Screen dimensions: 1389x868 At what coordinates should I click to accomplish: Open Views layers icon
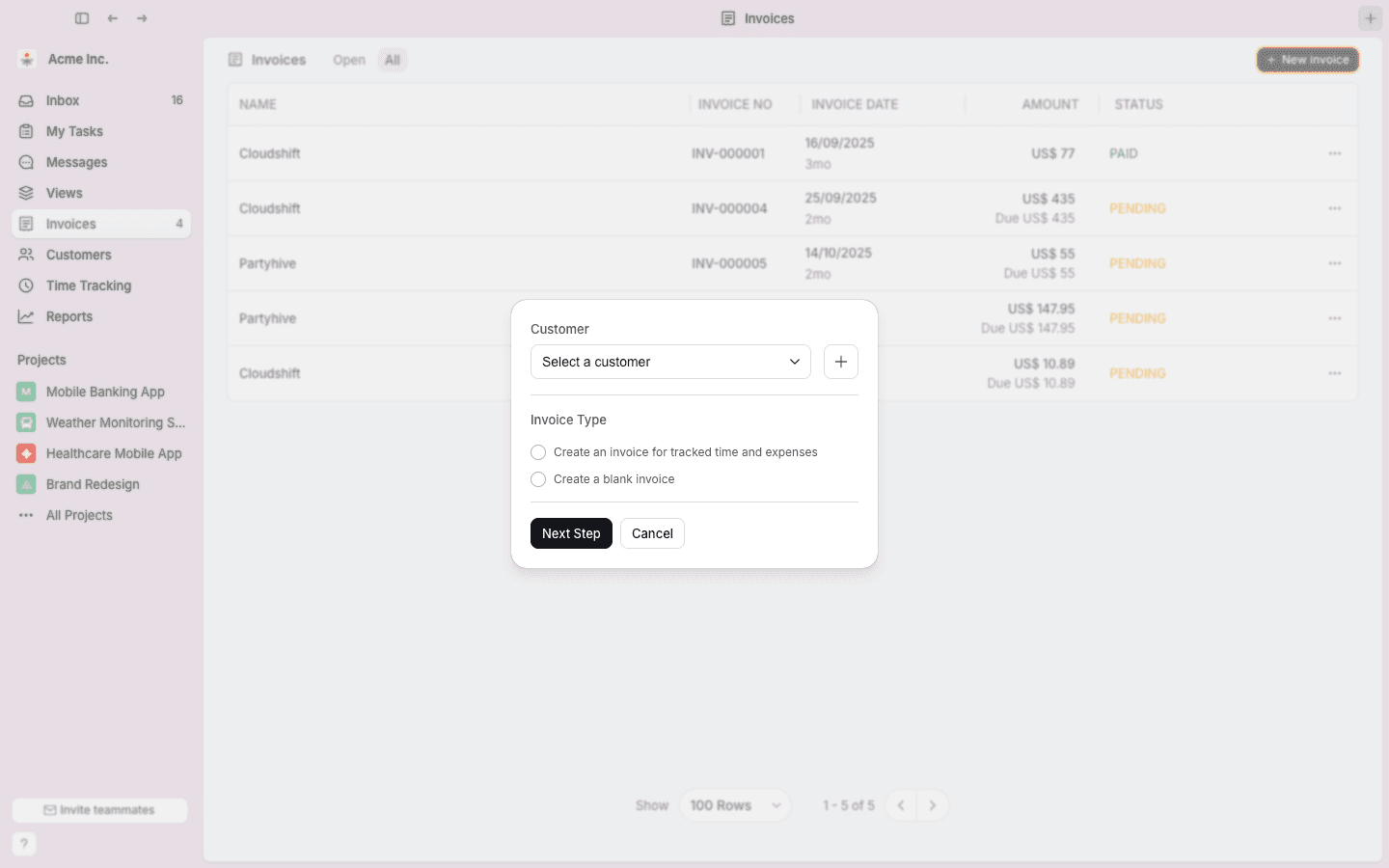[x=26, y=193]
